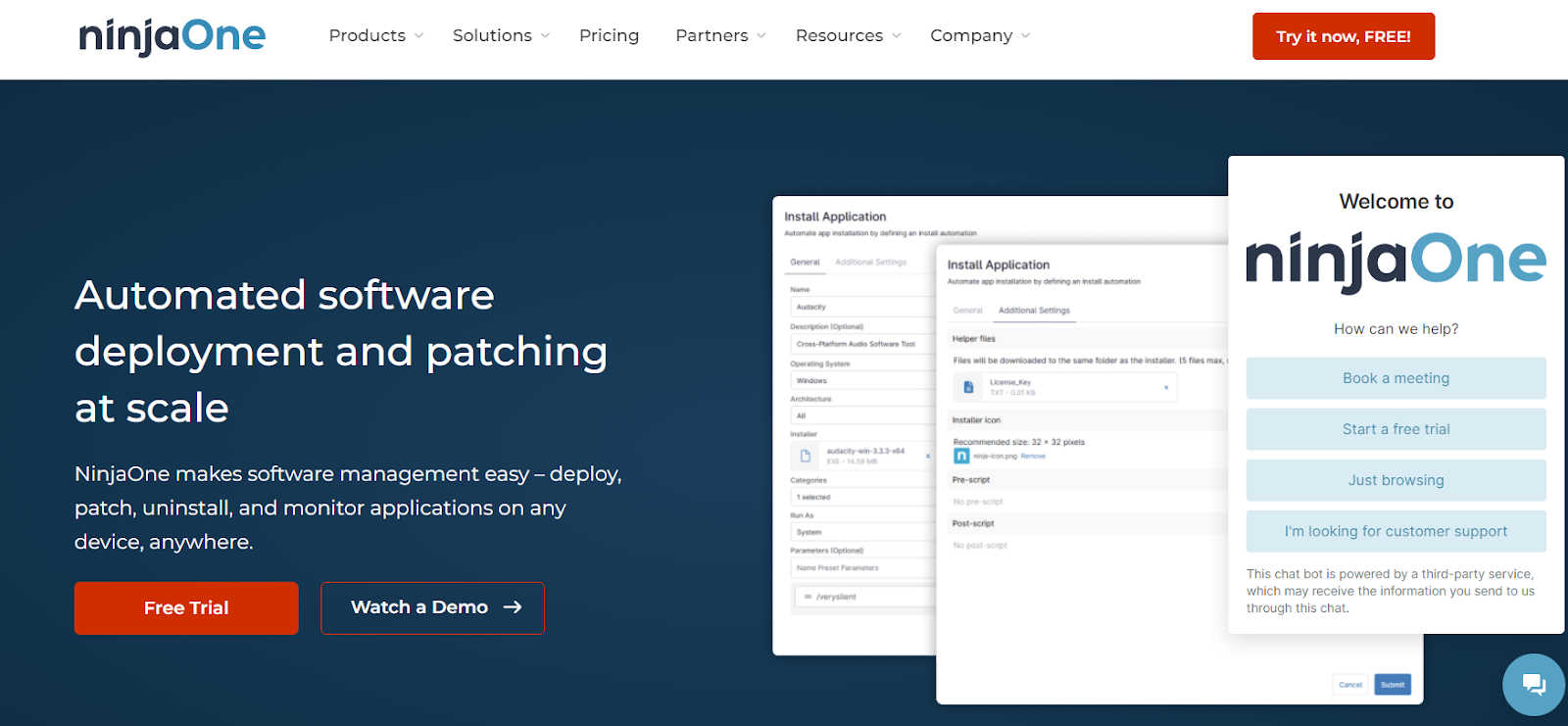Click the Free Trial button
The height and width of the screenshot is (726, 1568).
coord(186,608)
